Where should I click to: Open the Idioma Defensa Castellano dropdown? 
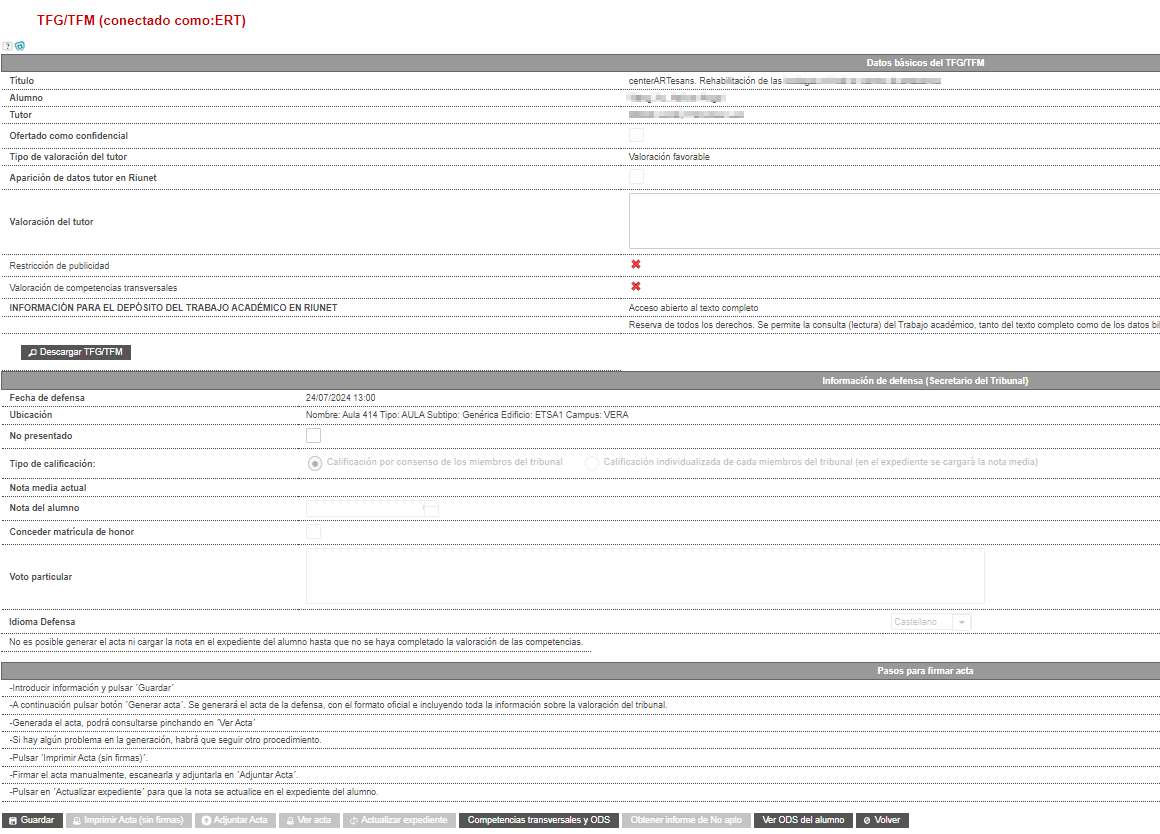tap(931, 622)
